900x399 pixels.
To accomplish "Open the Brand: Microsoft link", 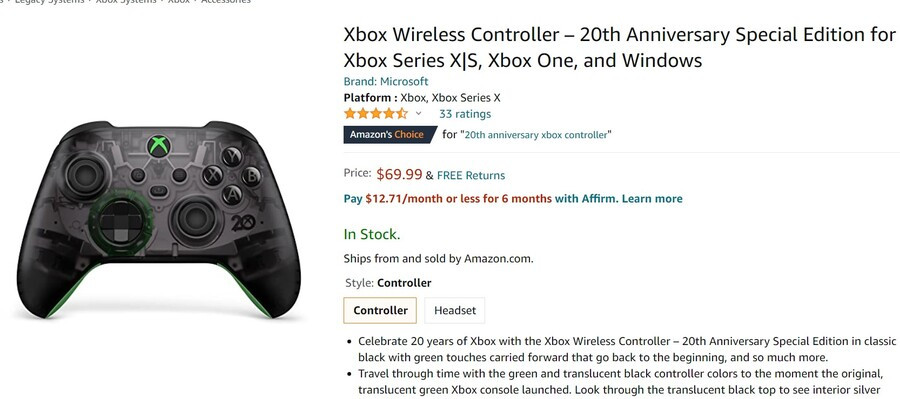I will point(386,82).
